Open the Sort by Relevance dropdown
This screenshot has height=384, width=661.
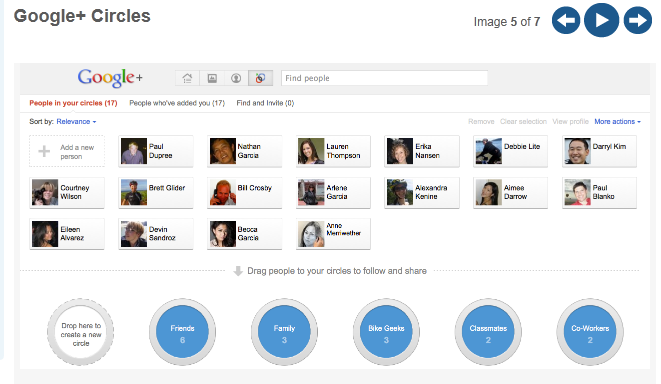76,121
